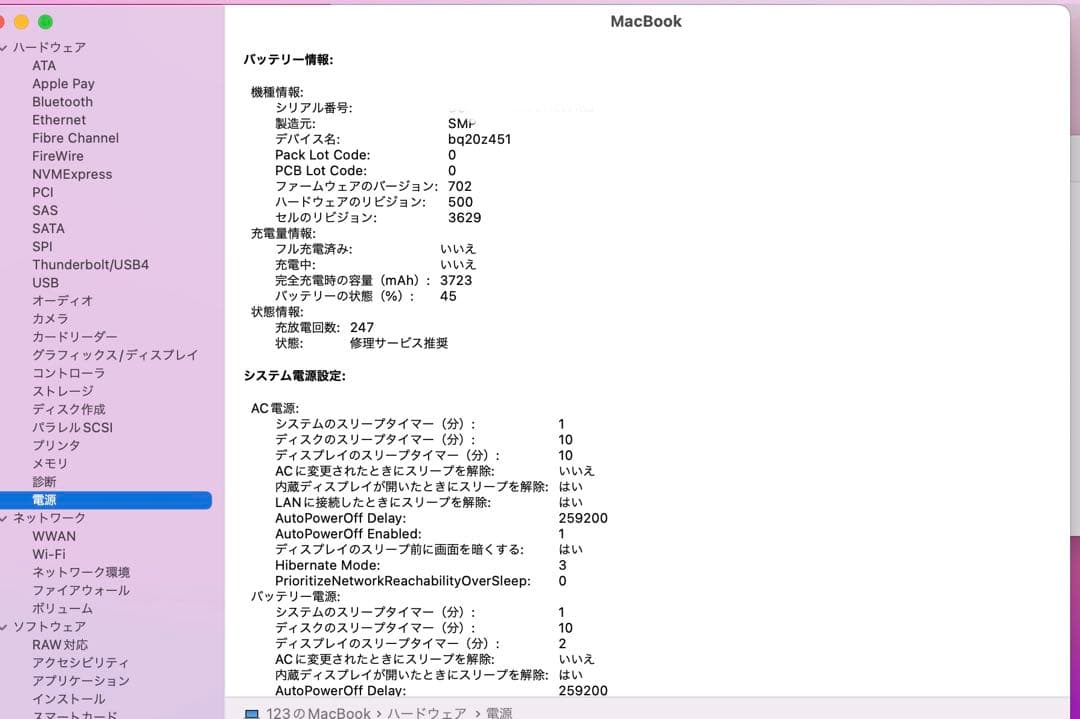Select ATA in the sidebar
The width and height of the screenshot is (1080, 719).
[44, 65]
